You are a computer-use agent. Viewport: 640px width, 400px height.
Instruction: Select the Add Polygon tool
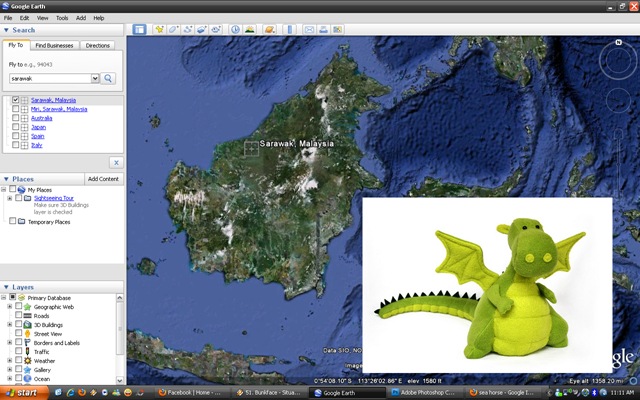click(x=173, y=29)
